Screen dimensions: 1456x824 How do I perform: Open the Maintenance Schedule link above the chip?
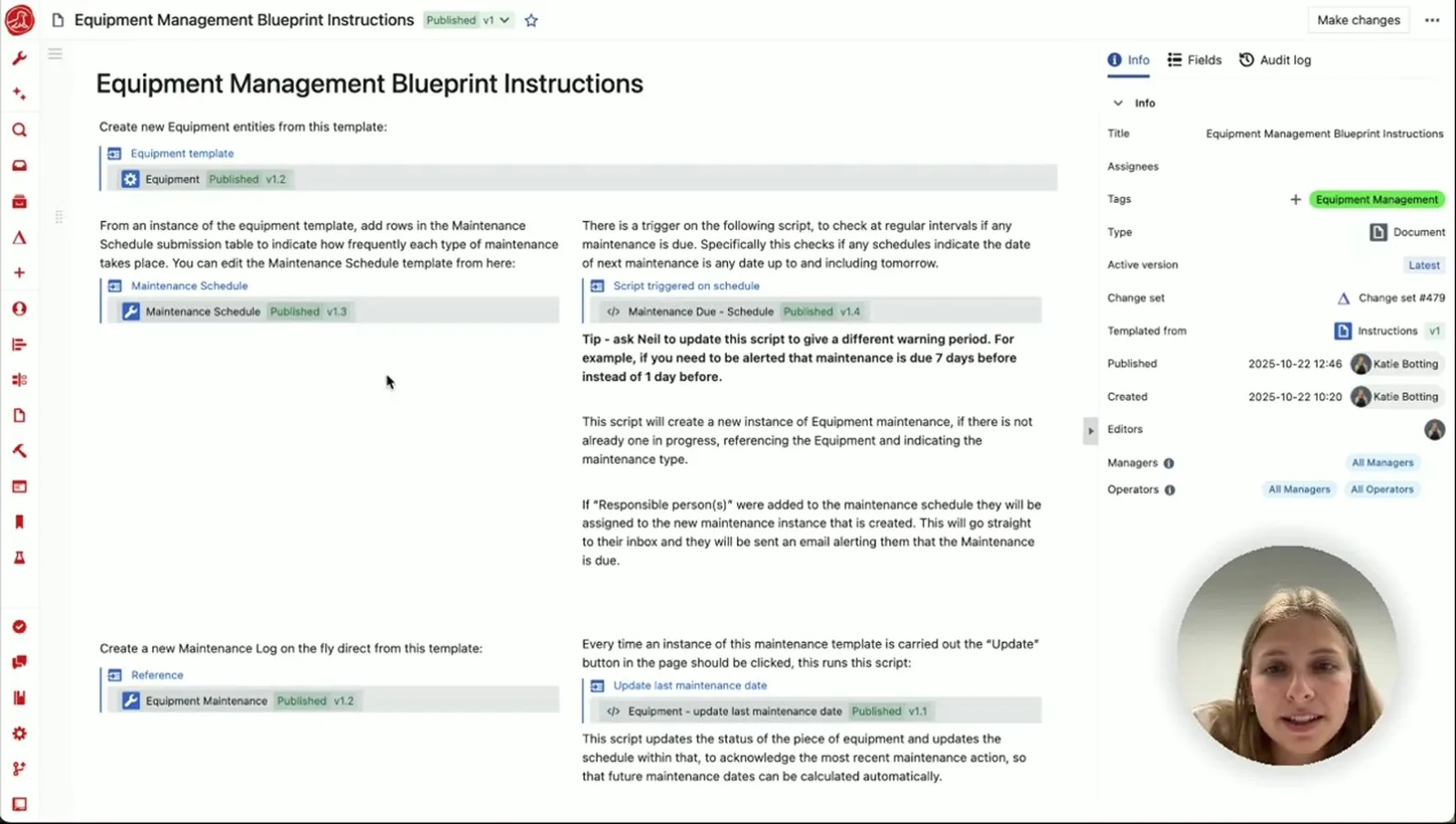(189, 286)
